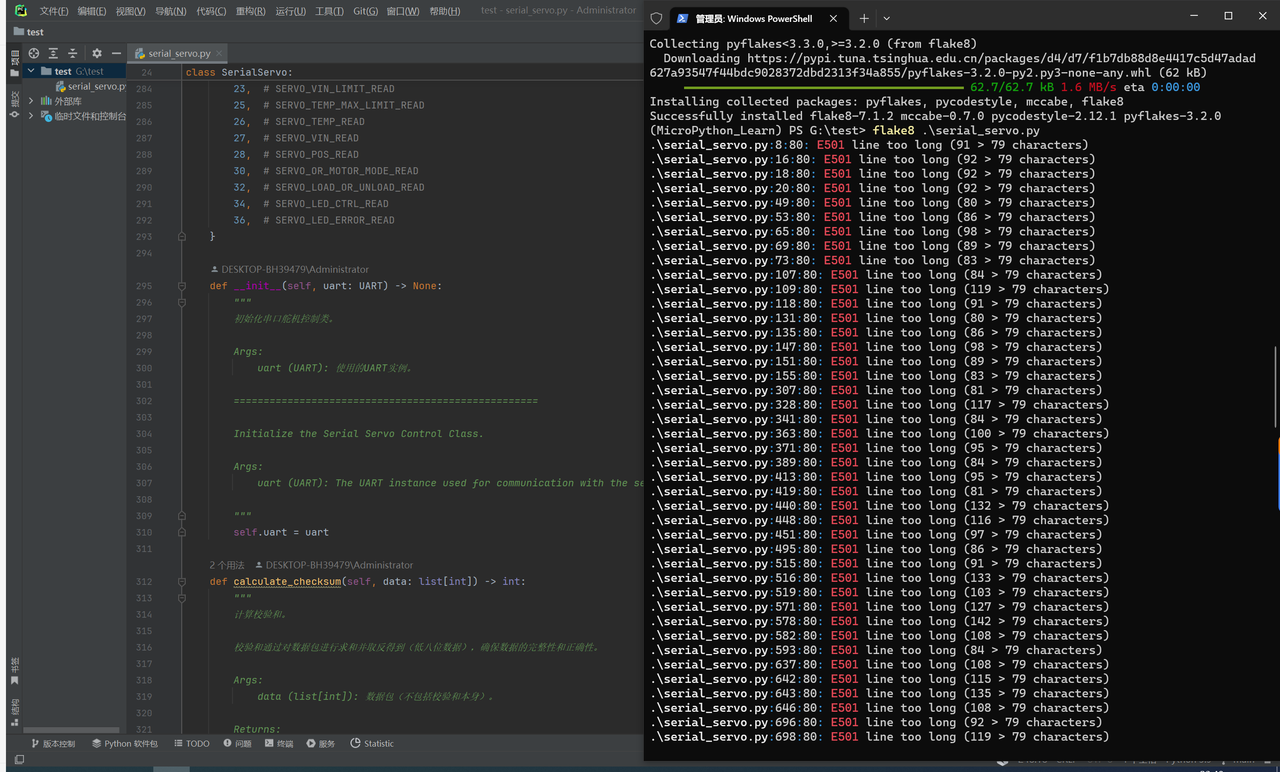
Task: Open project panel gear settings
Action: click(x=97, y=53)
